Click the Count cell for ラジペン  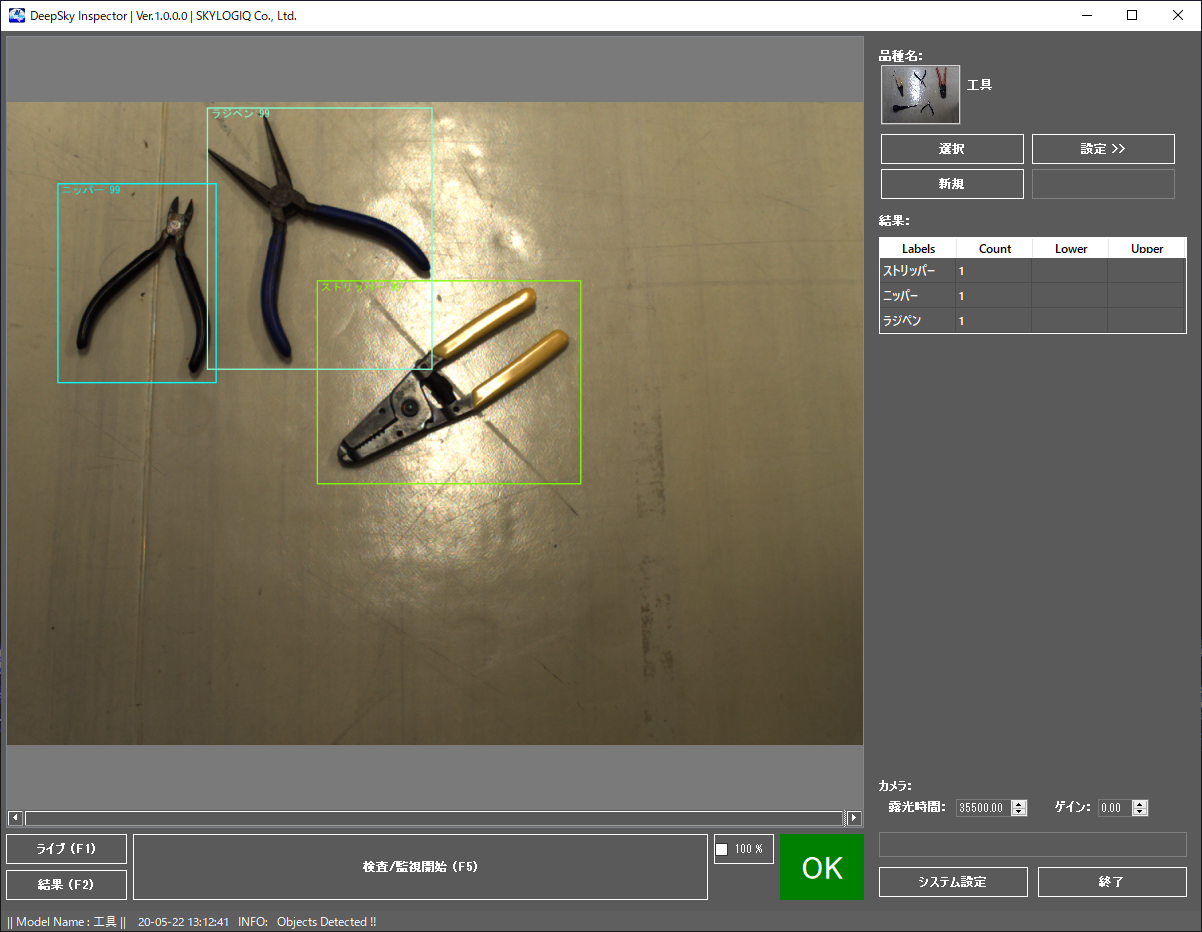tap(994, 321)
